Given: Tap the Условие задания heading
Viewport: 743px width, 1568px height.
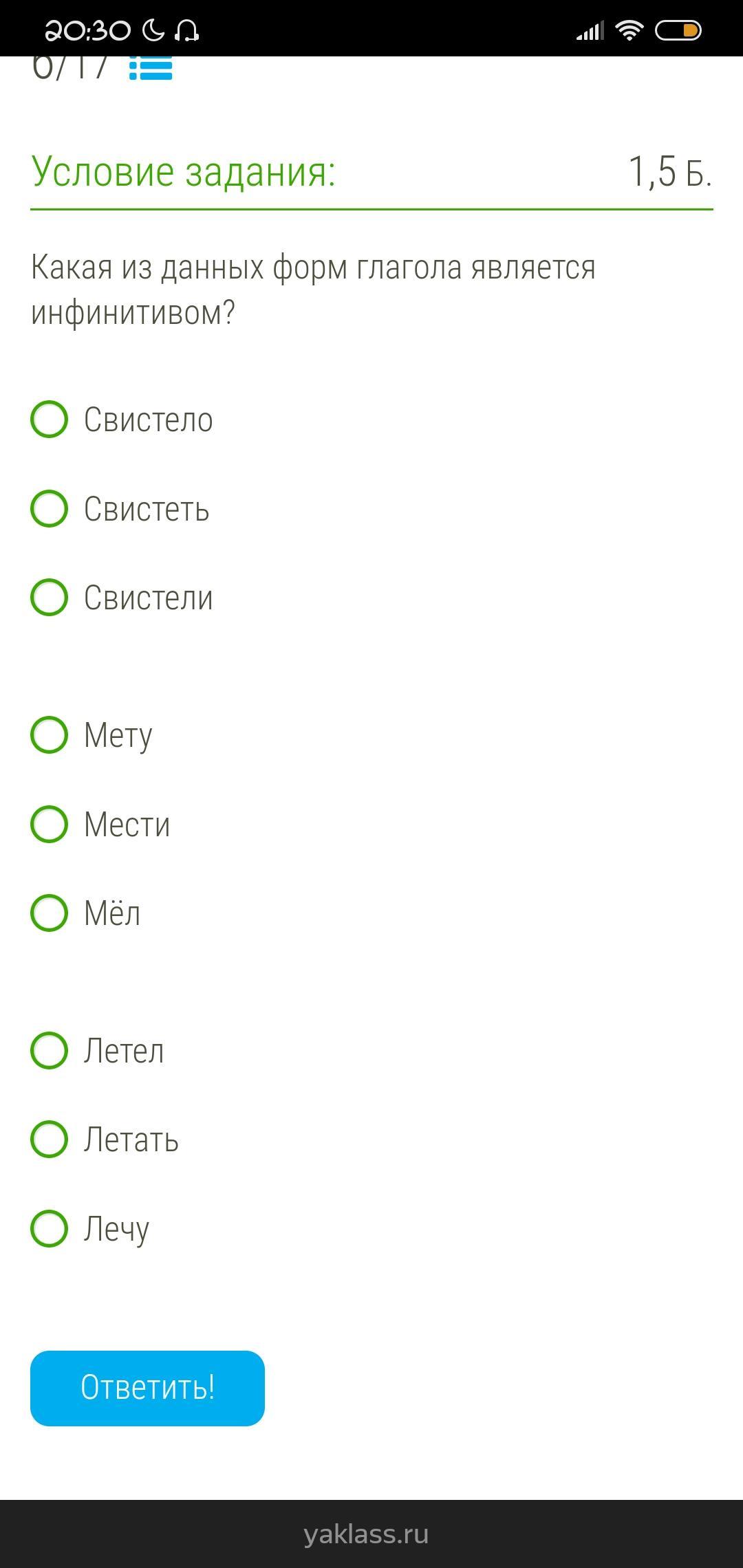Looking at the screenshot, I should [184, 172].
